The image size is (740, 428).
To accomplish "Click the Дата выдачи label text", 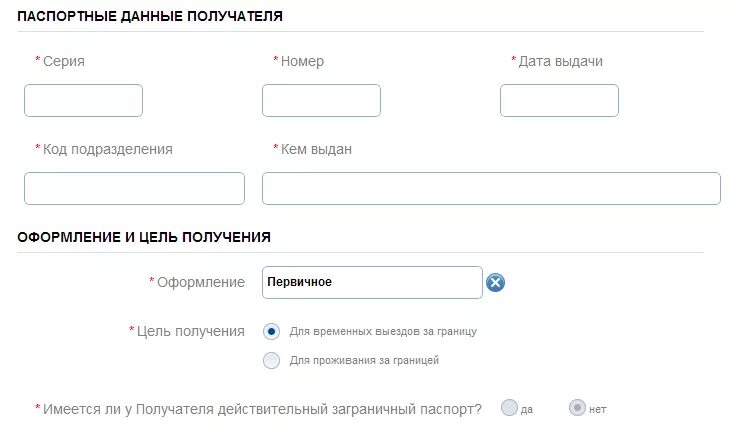I will [561, 61].
